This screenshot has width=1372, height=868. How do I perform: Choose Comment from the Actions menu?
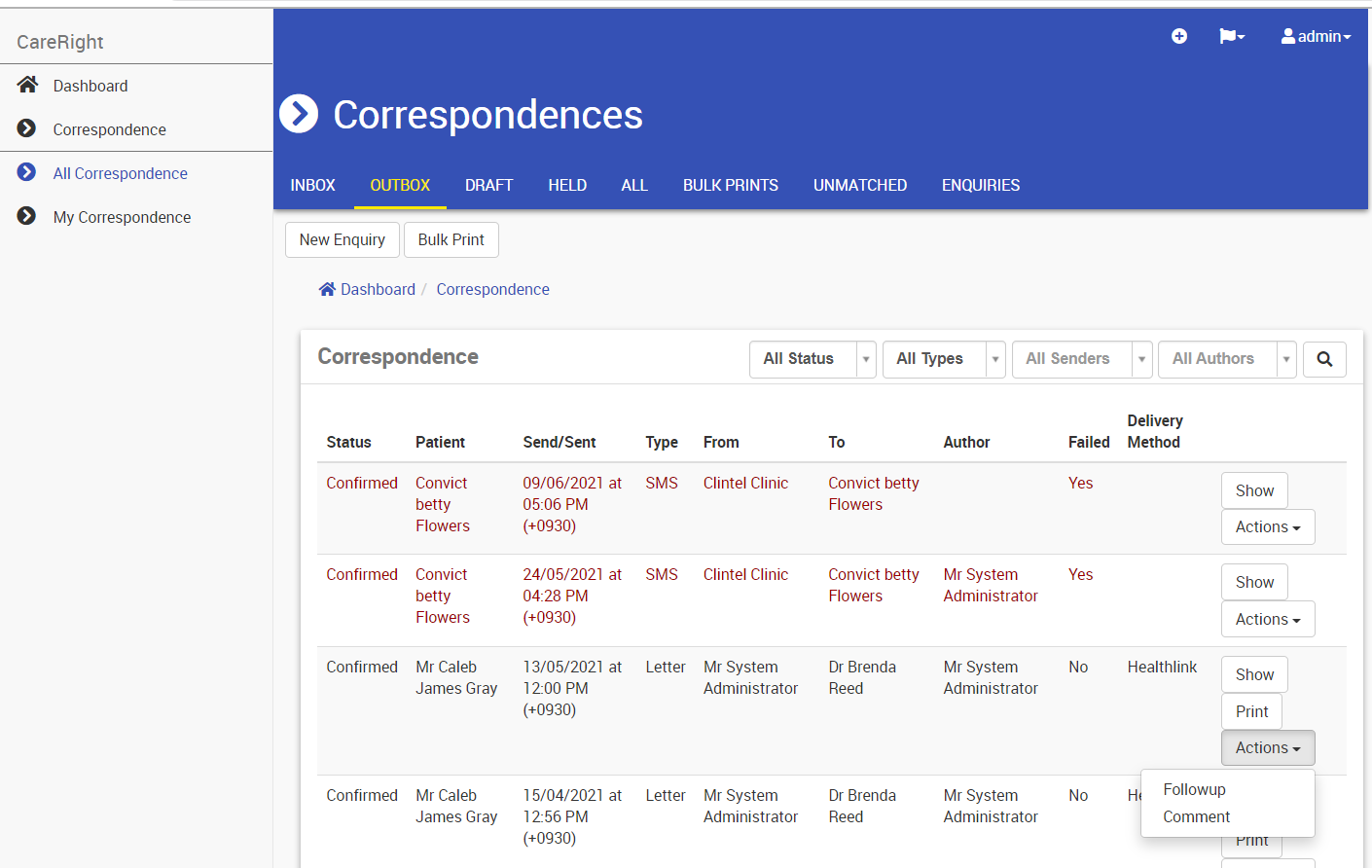[x=1196, y=816]
